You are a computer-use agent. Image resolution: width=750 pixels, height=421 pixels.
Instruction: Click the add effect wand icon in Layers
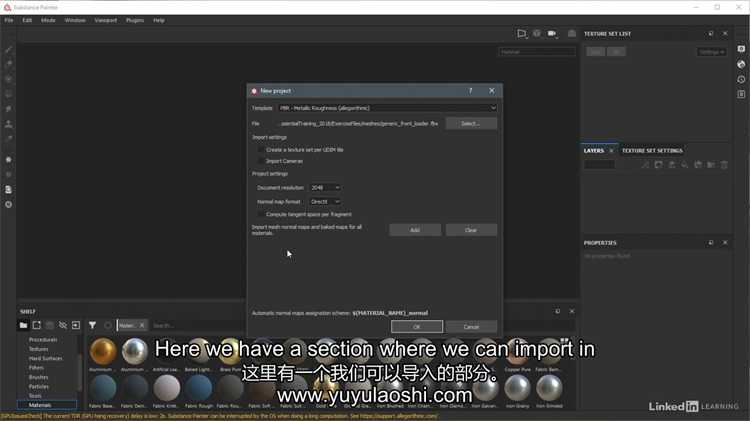[645, 165]
